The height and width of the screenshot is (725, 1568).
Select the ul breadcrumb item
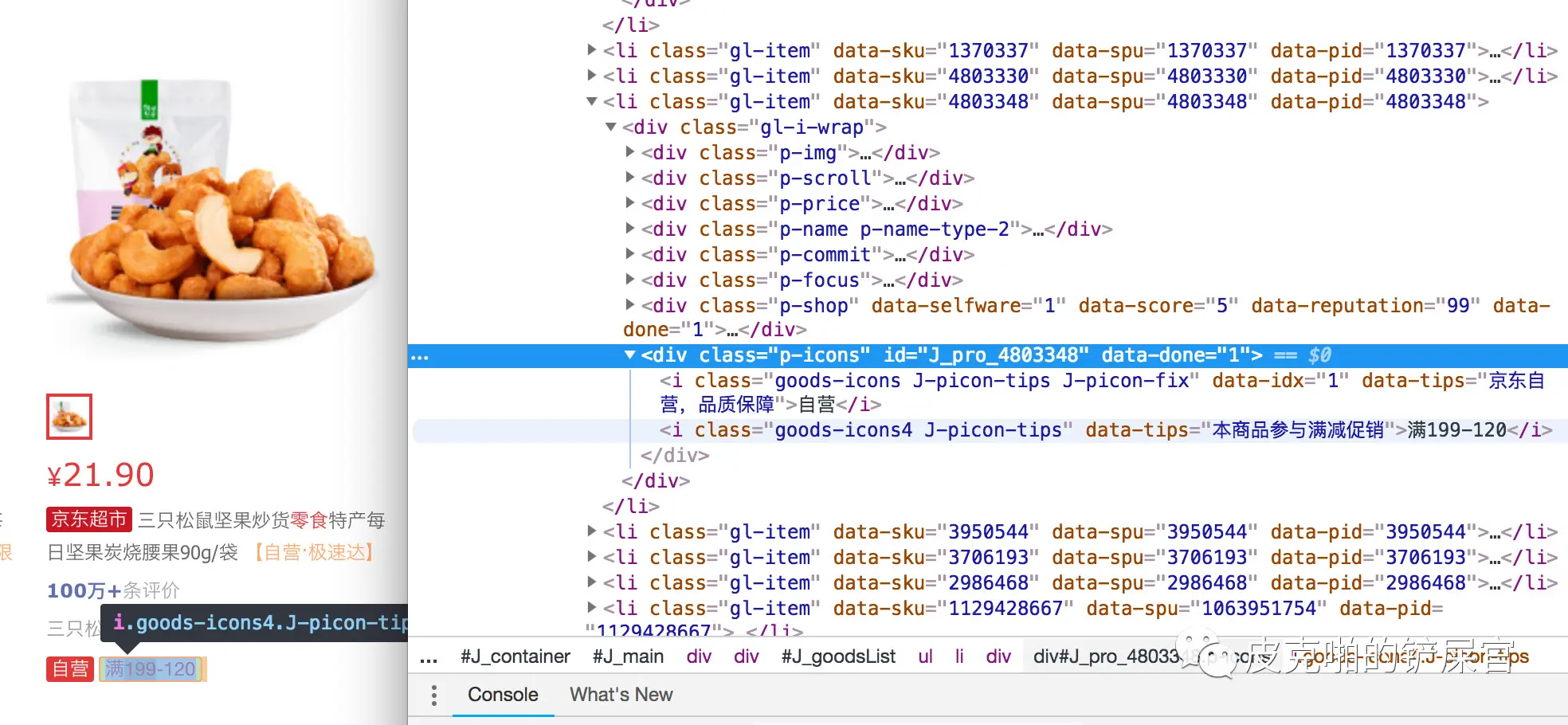[925, 656]
